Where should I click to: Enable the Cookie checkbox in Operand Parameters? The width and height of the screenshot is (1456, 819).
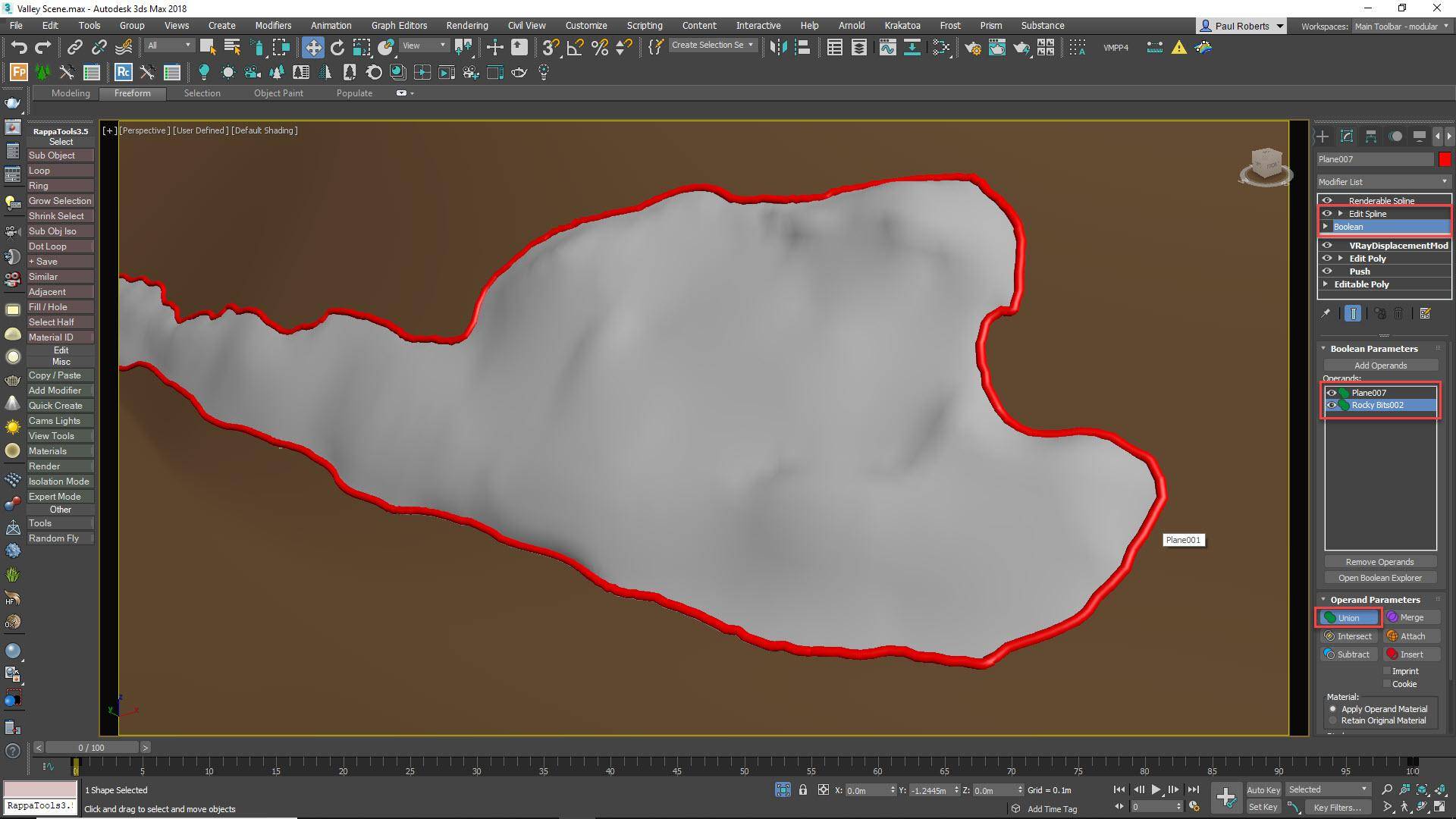point(1388,683)
